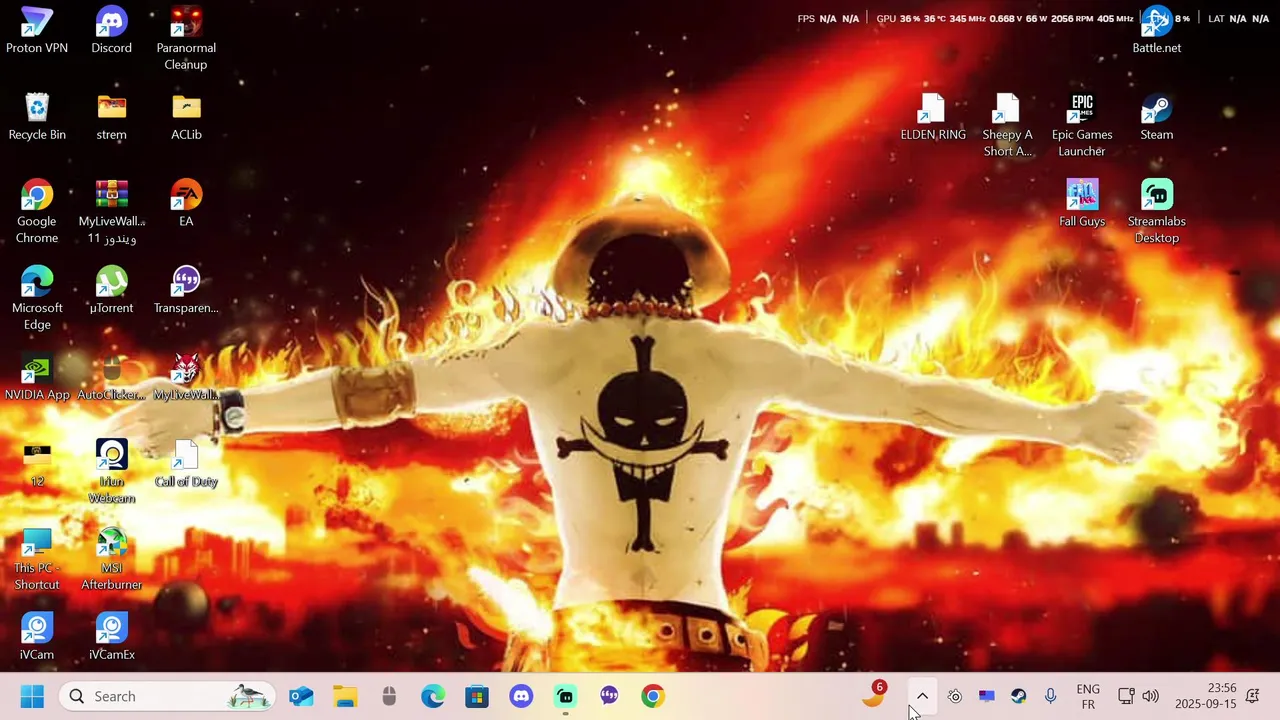
Task: Open File Explorer from the taskbar
Action: (x=345, y=696)
